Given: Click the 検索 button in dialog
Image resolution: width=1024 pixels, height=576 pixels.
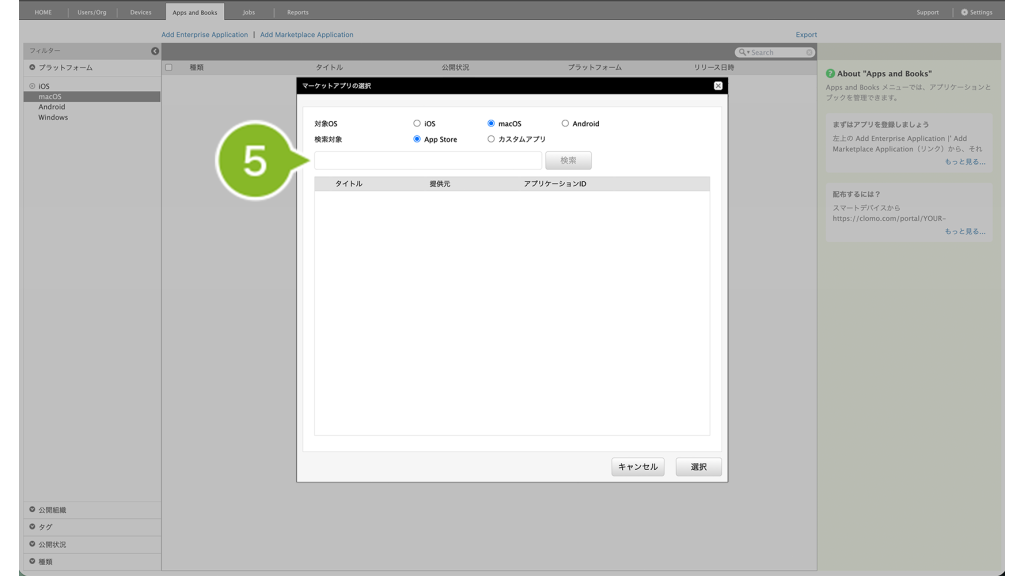Looking at the screenshot, I should click(x=568, y=160).
